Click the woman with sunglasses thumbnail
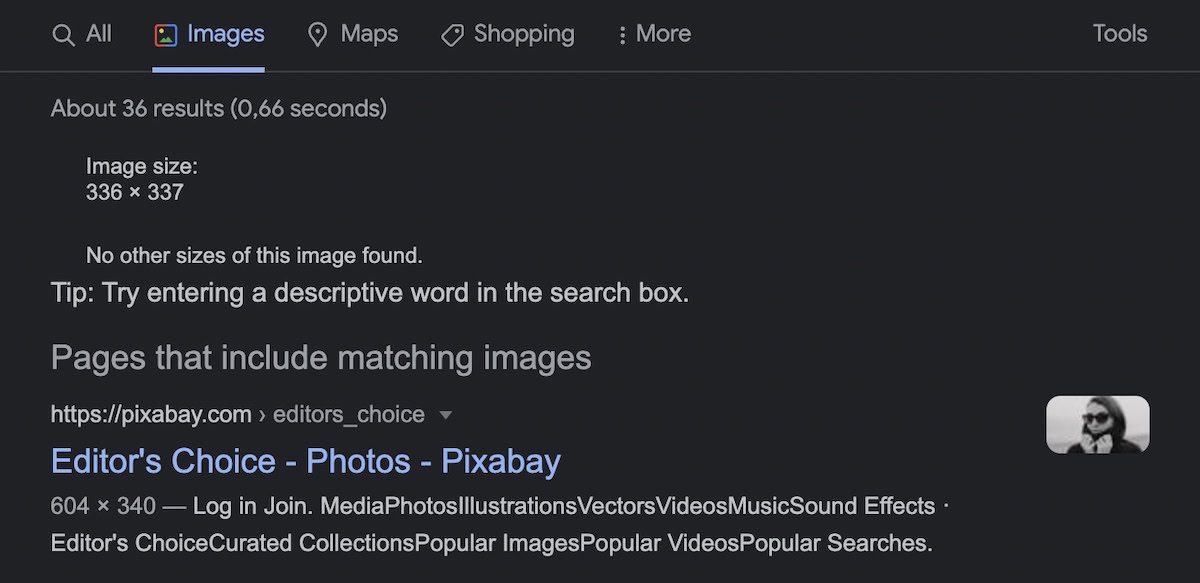 [1097, 424]
